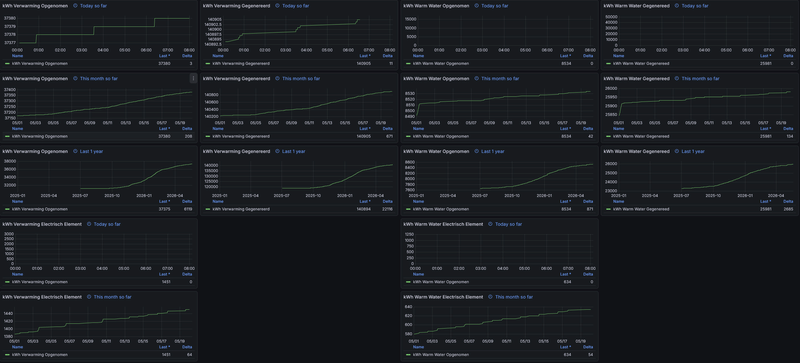Screen dimensions: 800x363
Task: Sort by Name in Warm Water Electrisch Element today legend
Action: 418,274
